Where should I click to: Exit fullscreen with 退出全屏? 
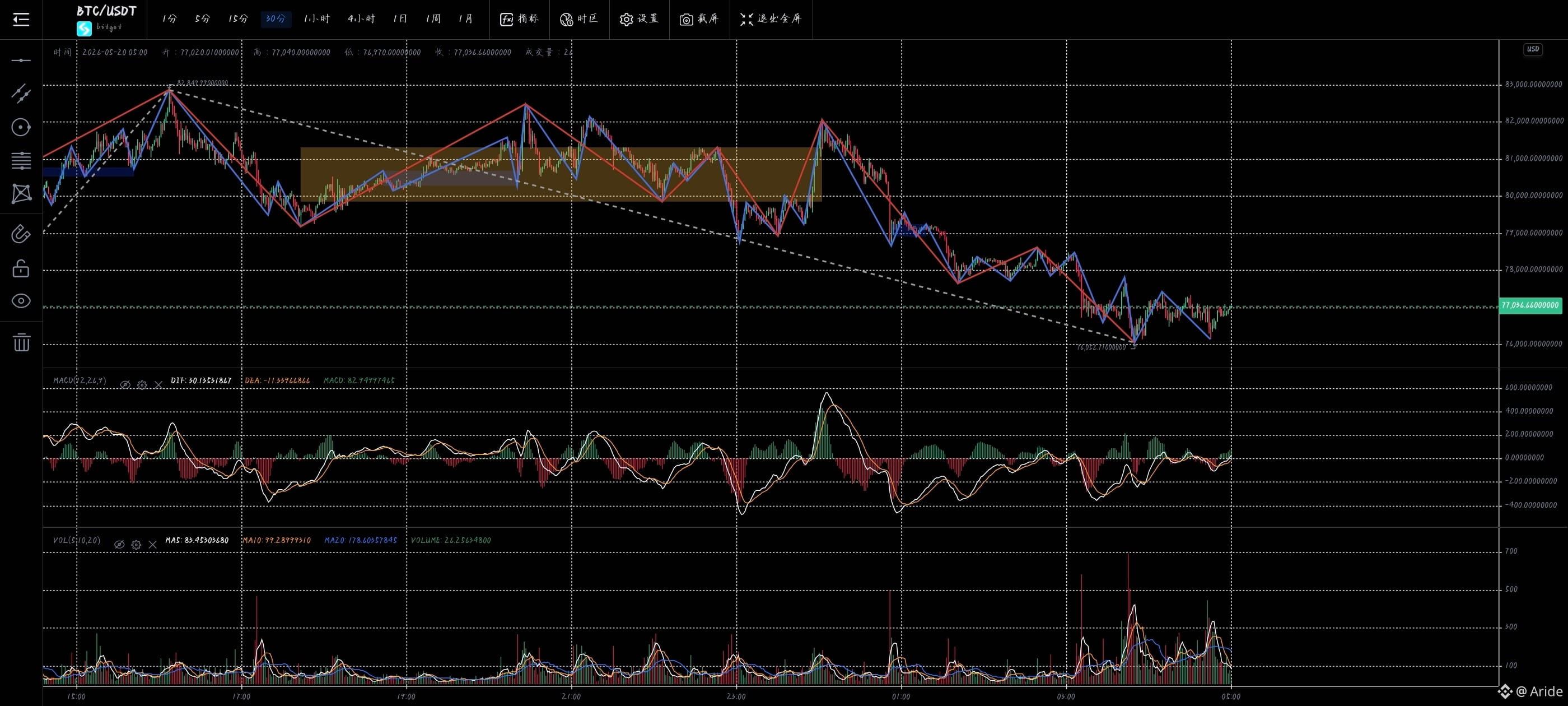[x=771, y=20]
